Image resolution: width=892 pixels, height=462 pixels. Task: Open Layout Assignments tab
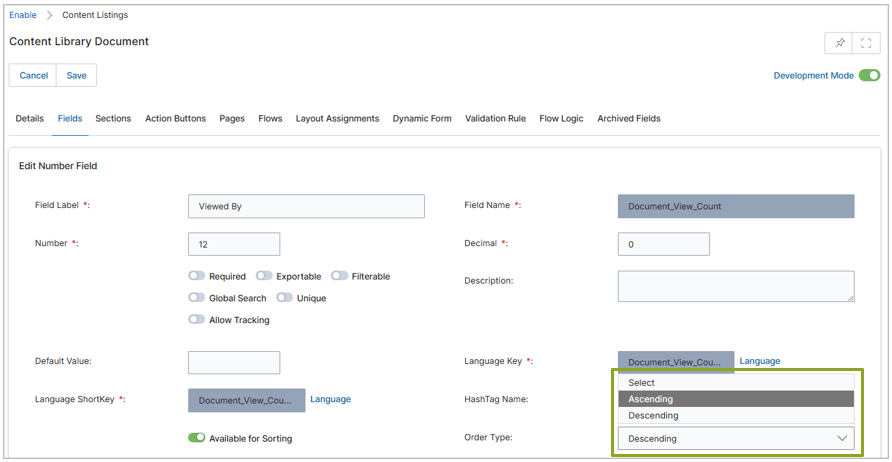tap(337, 118)
